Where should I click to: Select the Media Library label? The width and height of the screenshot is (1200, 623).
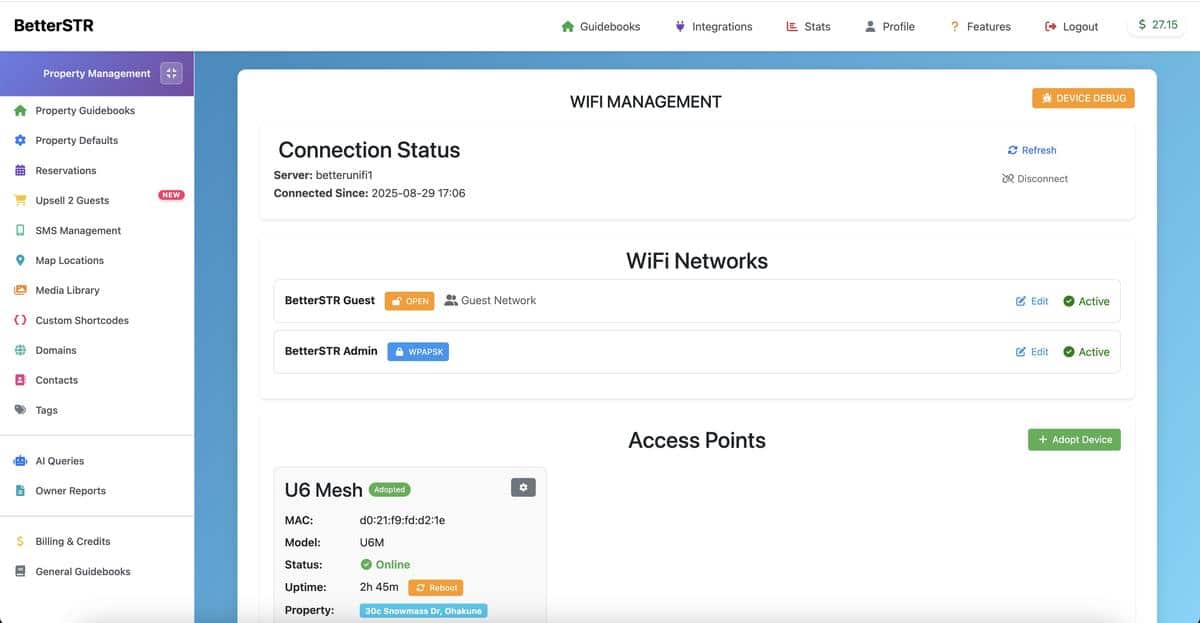tap(67, 291)
